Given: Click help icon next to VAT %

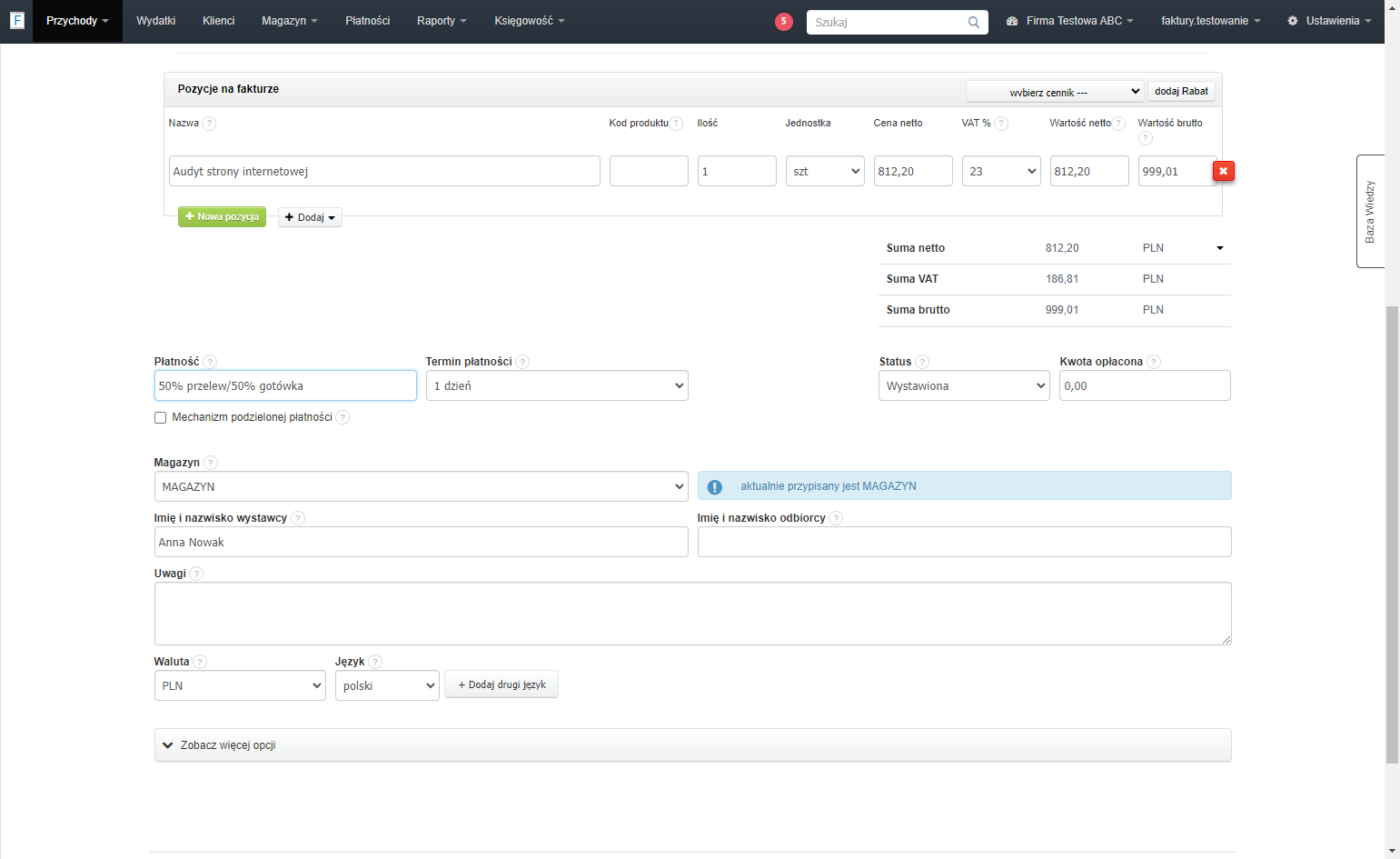Looking at the screenshot, I should (1000, 124).
